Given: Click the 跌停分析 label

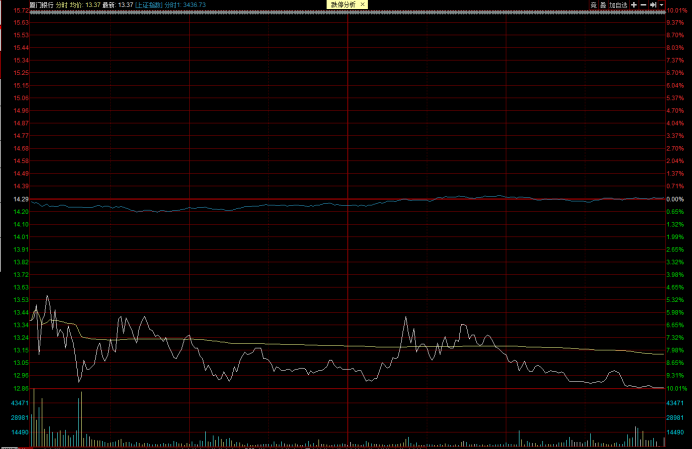Looking at the screenshot, I should 343,5.
